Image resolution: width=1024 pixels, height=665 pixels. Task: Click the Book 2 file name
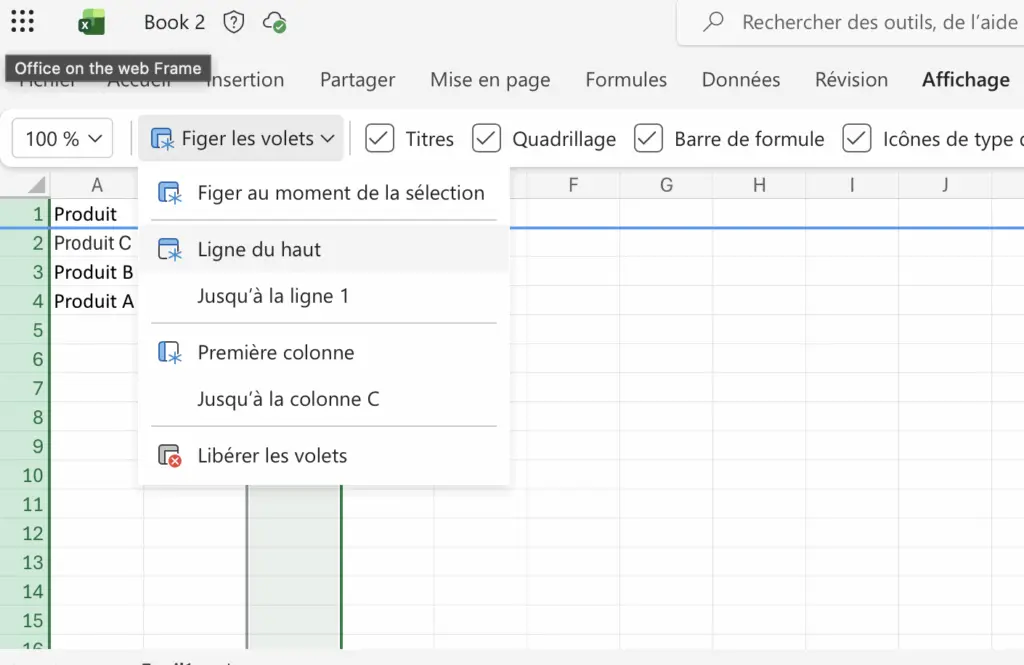click(174, 22)
